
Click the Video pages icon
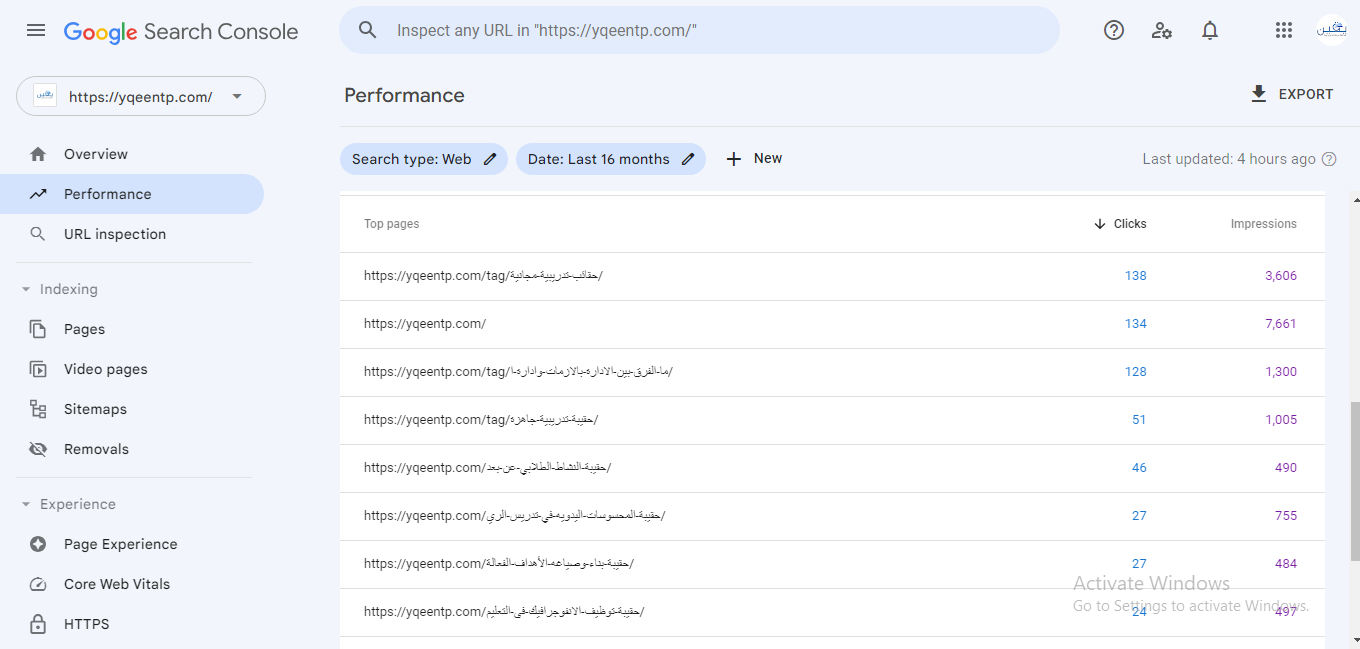[38, 369]
